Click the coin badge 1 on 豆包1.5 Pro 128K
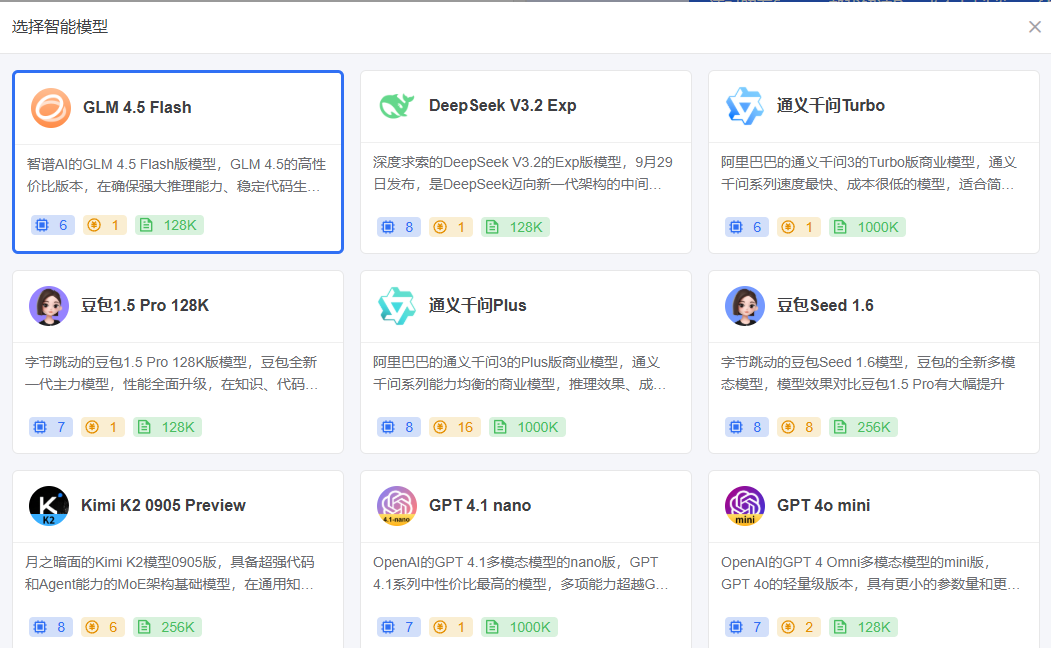 (103, 427)
